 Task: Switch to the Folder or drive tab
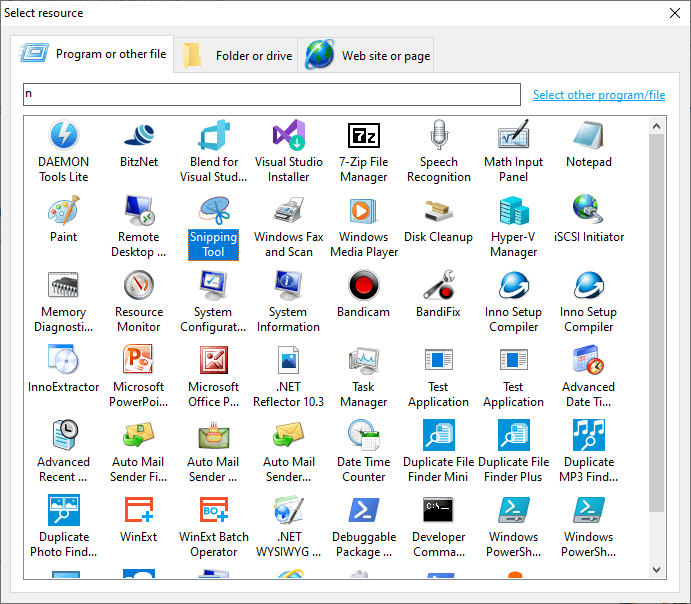coord(236,56)
